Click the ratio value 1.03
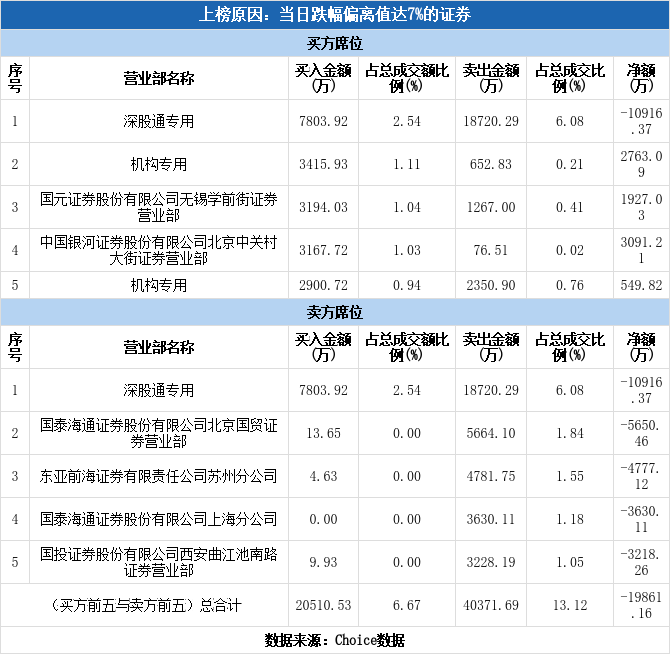Image resolution: width=670 pixels, height=654 pixels. click(406, 250)
